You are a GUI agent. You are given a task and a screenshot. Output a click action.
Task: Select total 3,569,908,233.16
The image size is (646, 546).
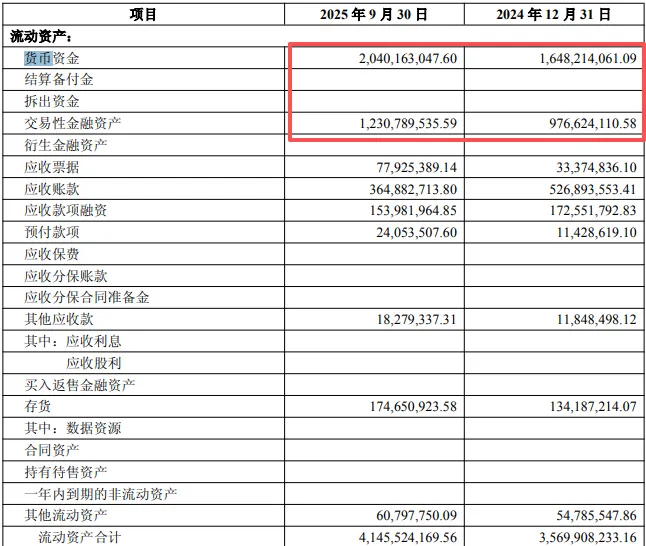[x=588, y=537]
